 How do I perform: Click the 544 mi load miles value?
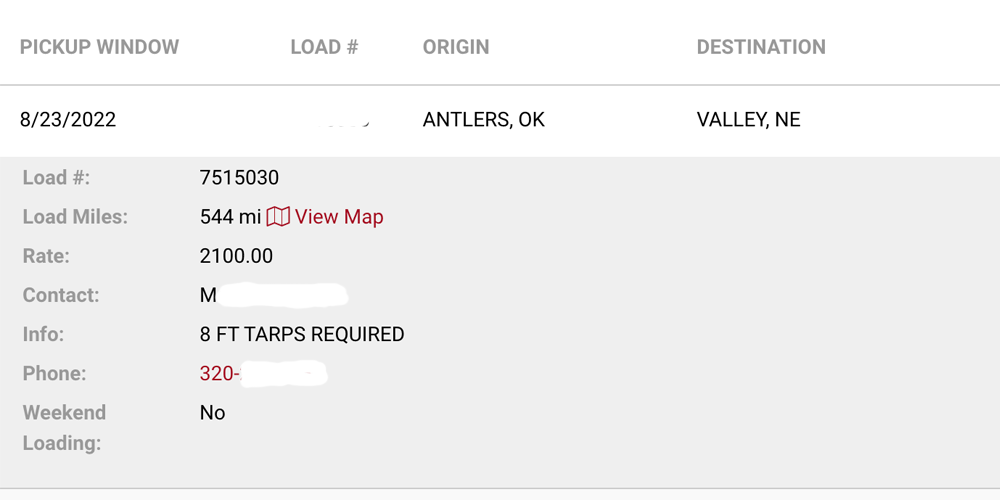[230, 217]
